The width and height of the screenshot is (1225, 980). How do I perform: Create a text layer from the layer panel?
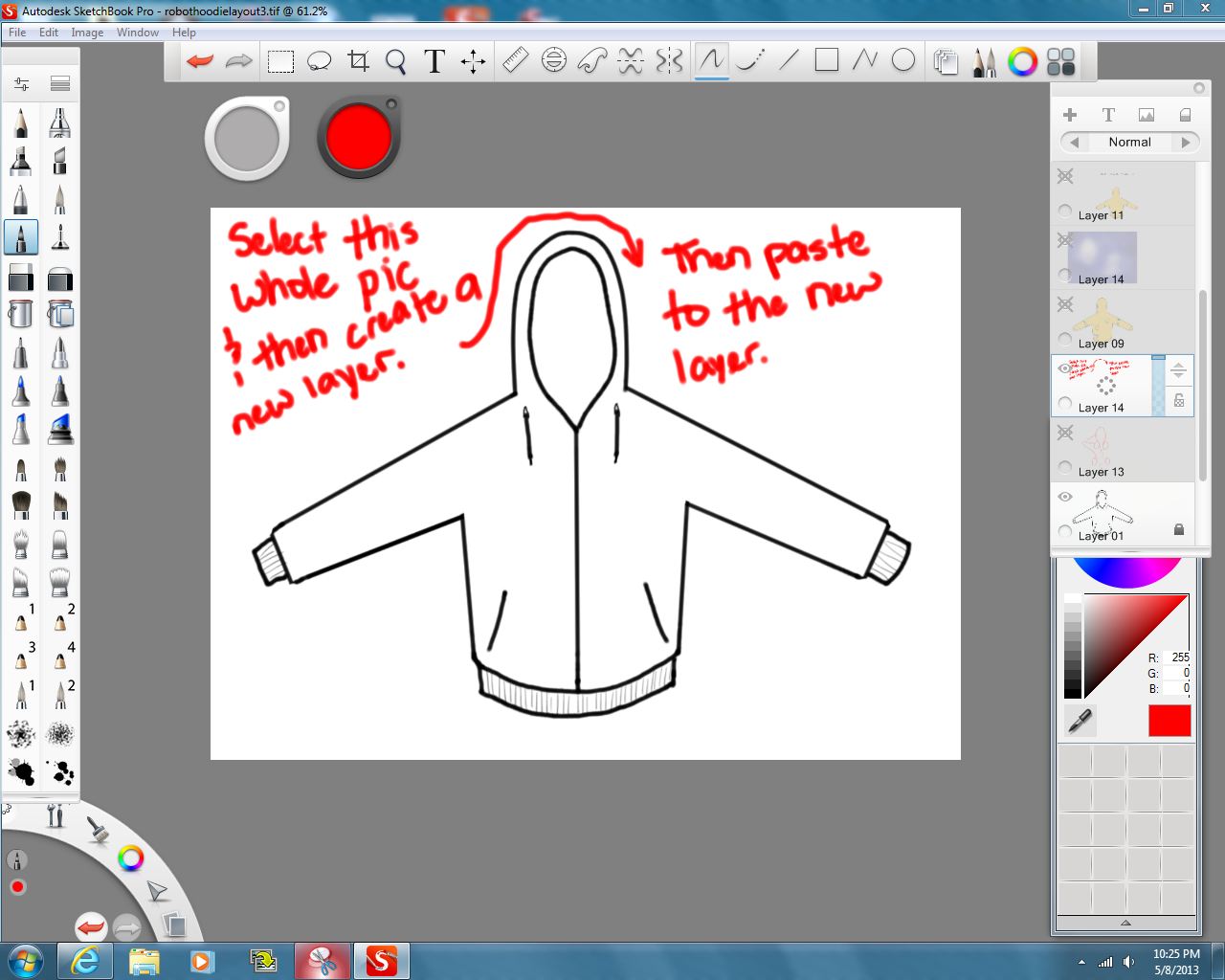coord(1108,114)
